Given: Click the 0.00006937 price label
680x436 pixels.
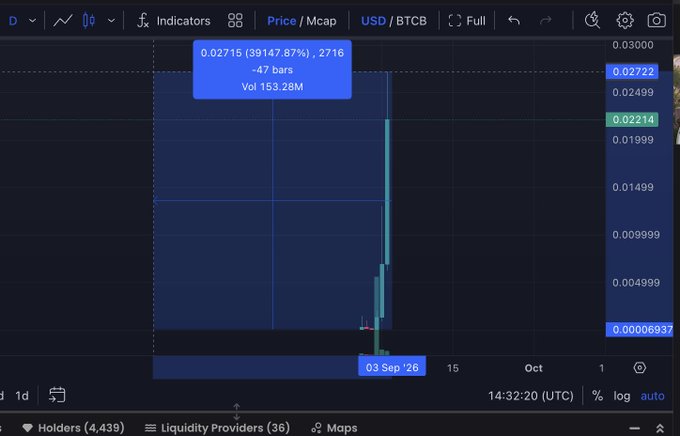Looking at the screenshot, I should (x=639, y=330).
